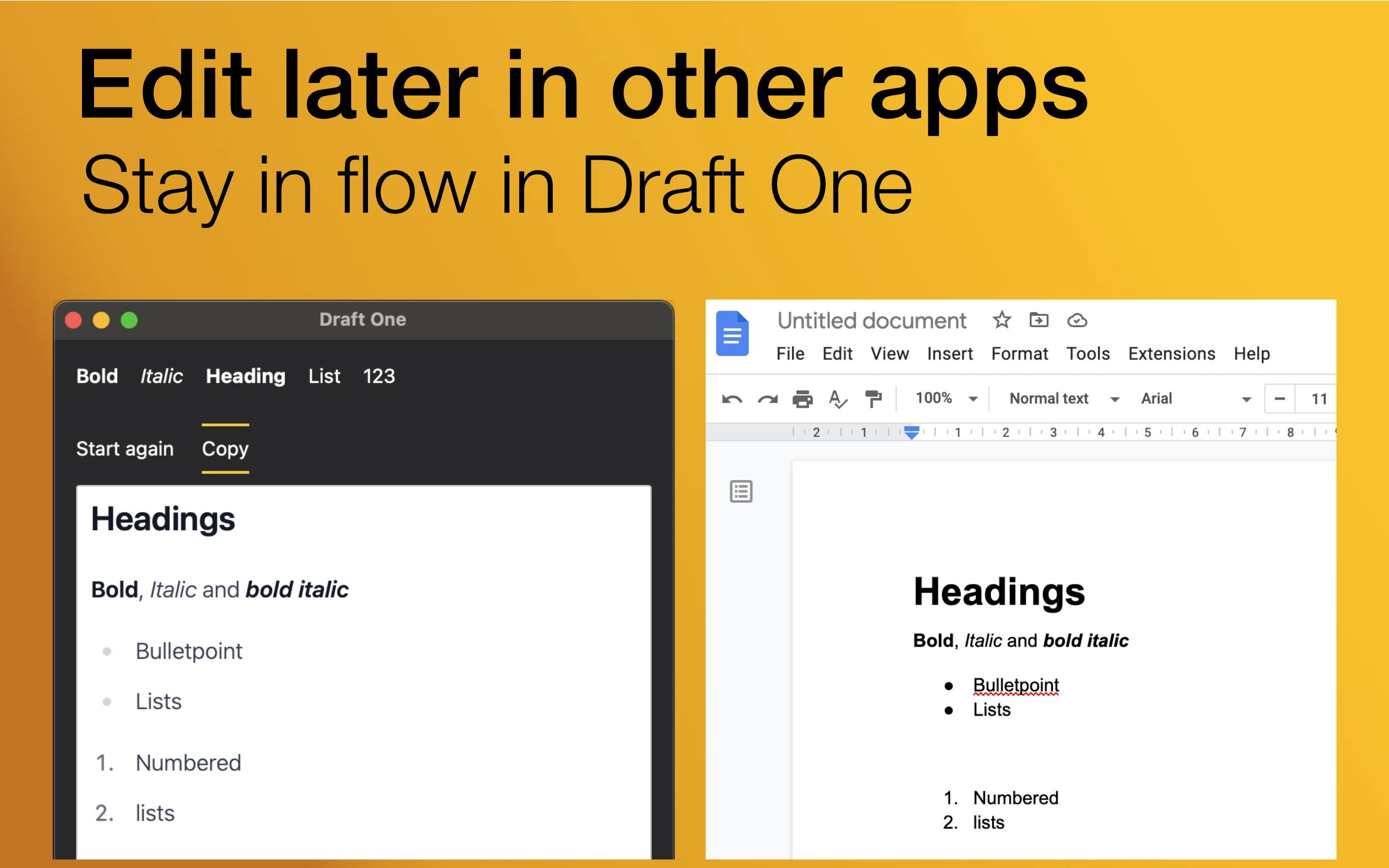This screenshot has width=1389, height=868.
Task: Apply Heading in Draft One
Action: [245, 376]
